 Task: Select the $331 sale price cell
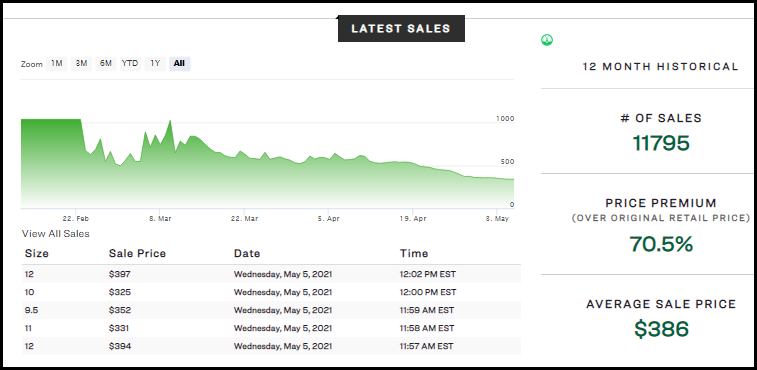(119, 328)
